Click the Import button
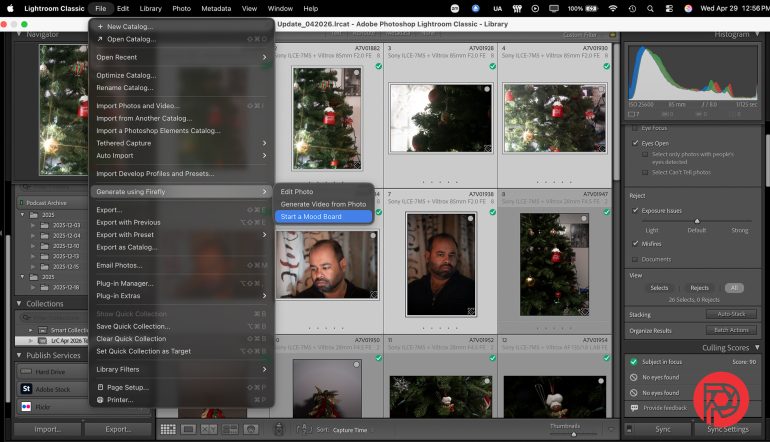 (47, 429)
